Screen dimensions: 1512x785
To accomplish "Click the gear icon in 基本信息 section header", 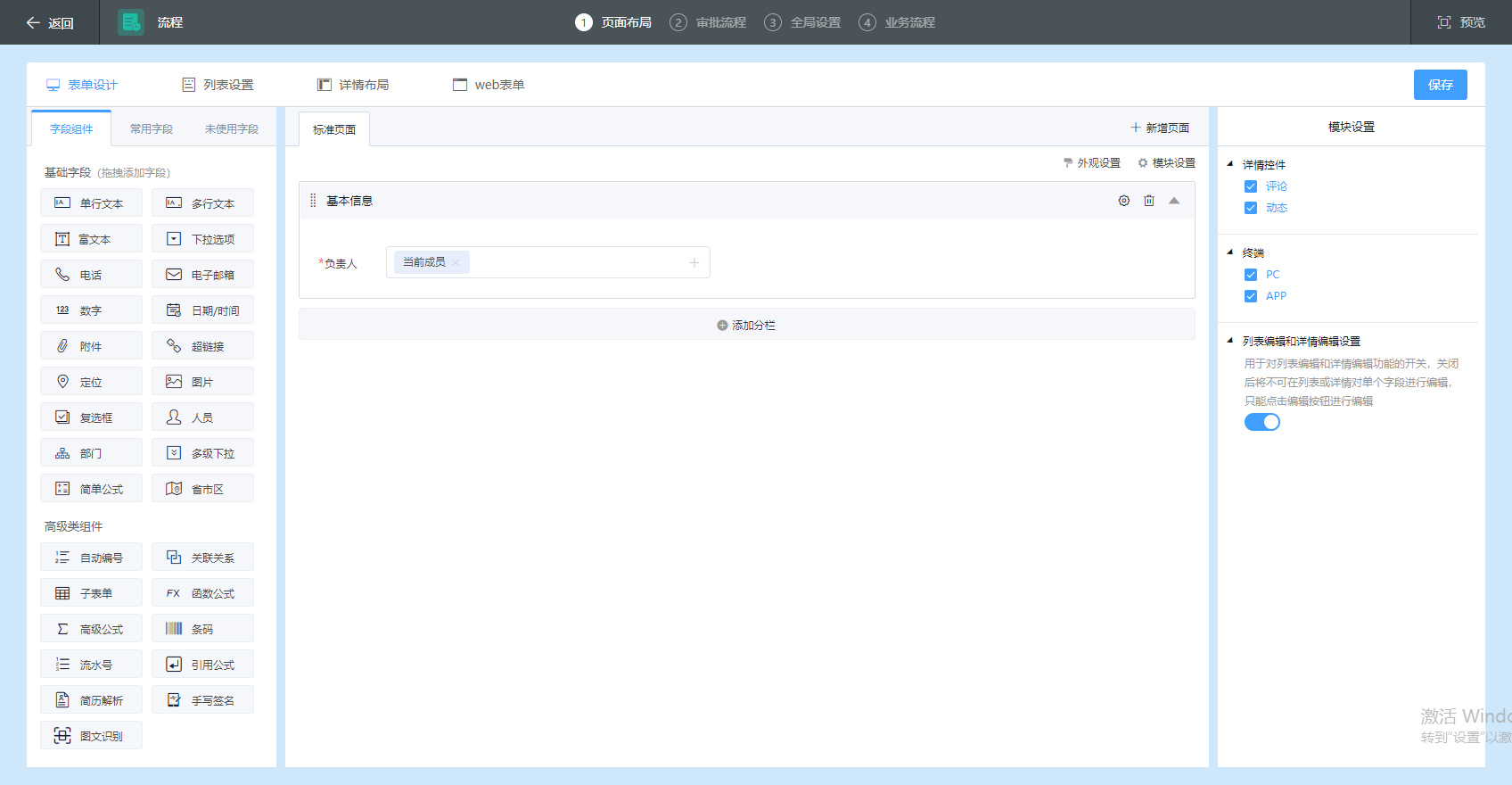I will click(1123, 201).
